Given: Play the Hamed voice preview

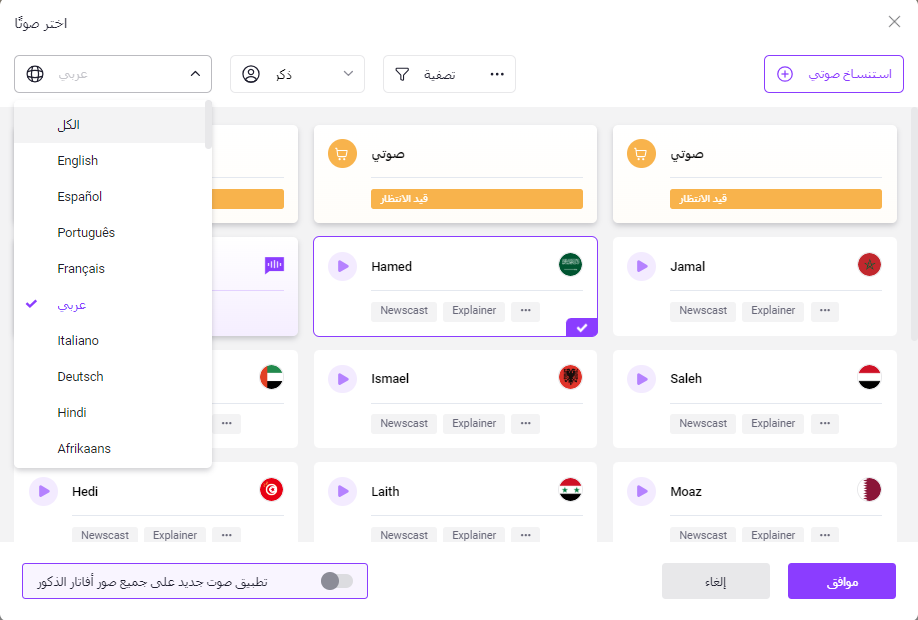Looking at the screenshot, I should pos(343,266).
